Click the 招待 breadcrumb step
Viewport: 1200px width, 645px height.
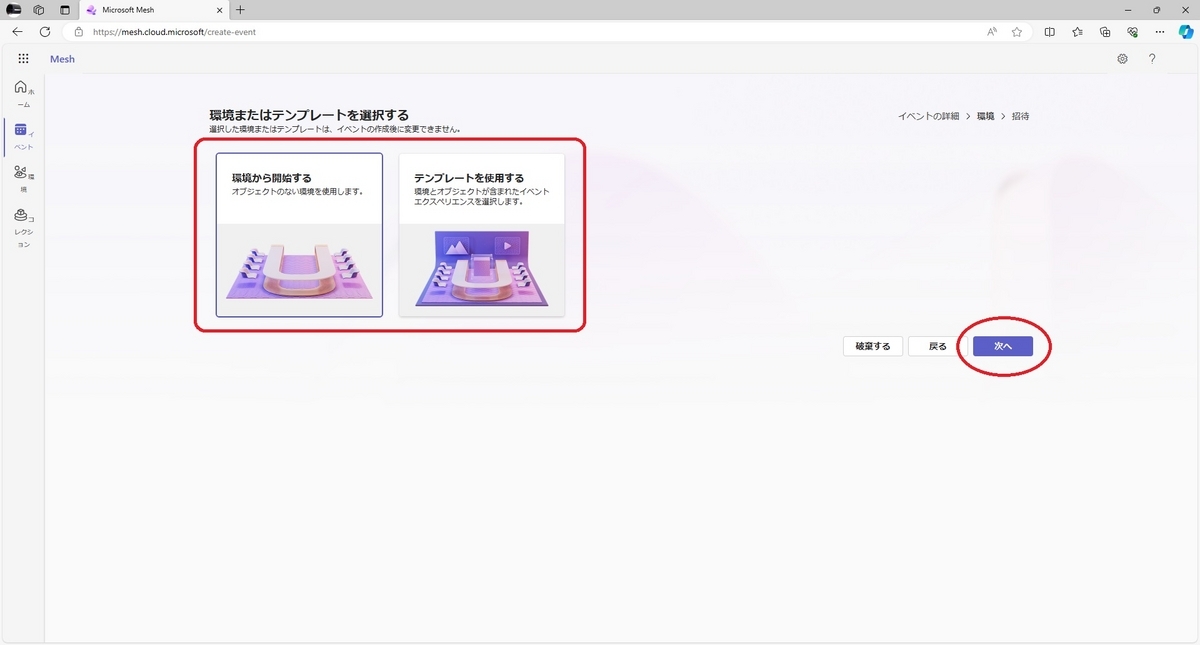point(1020,116)
